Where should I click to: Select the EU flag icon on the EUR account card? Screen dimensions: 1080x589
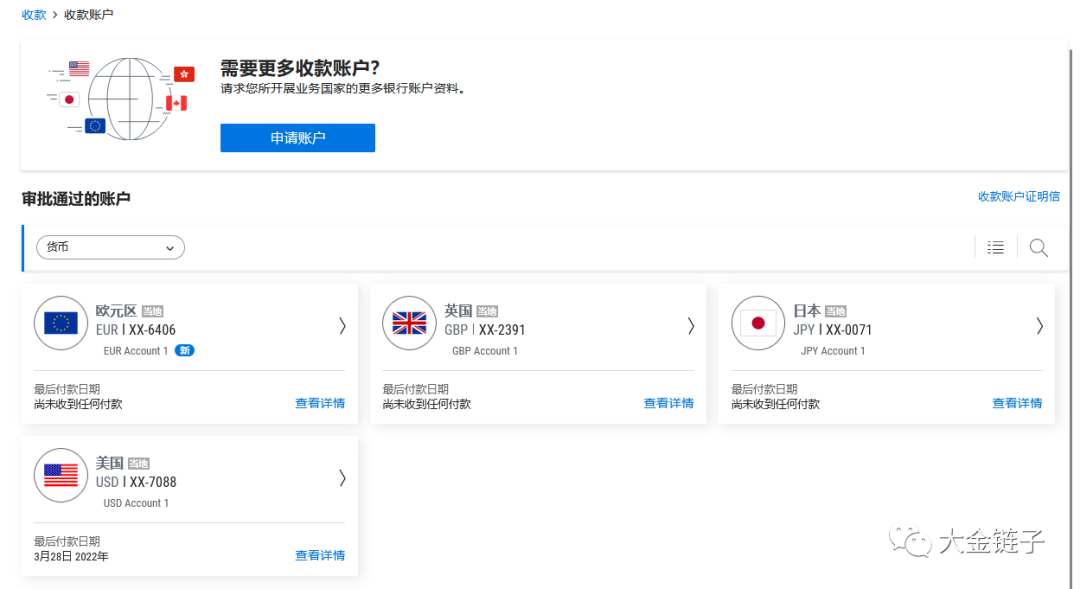click(60, 322)
